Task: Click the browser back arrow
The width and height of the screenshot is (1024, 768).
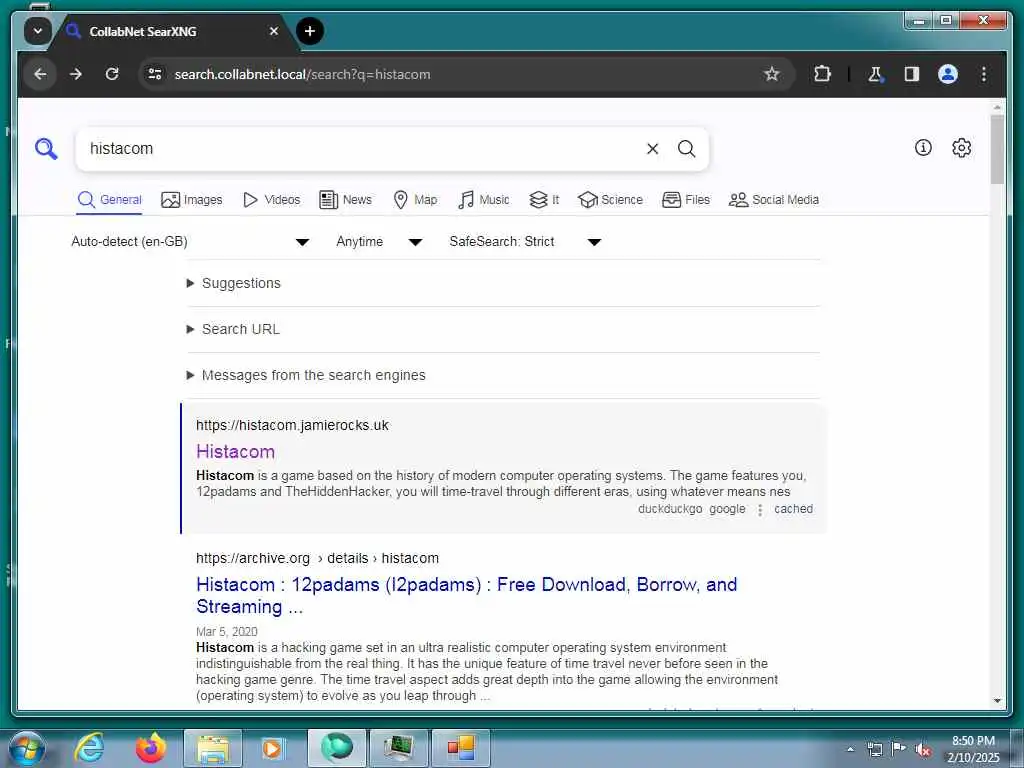Action: pyautogui.click(x=40, y=74)
